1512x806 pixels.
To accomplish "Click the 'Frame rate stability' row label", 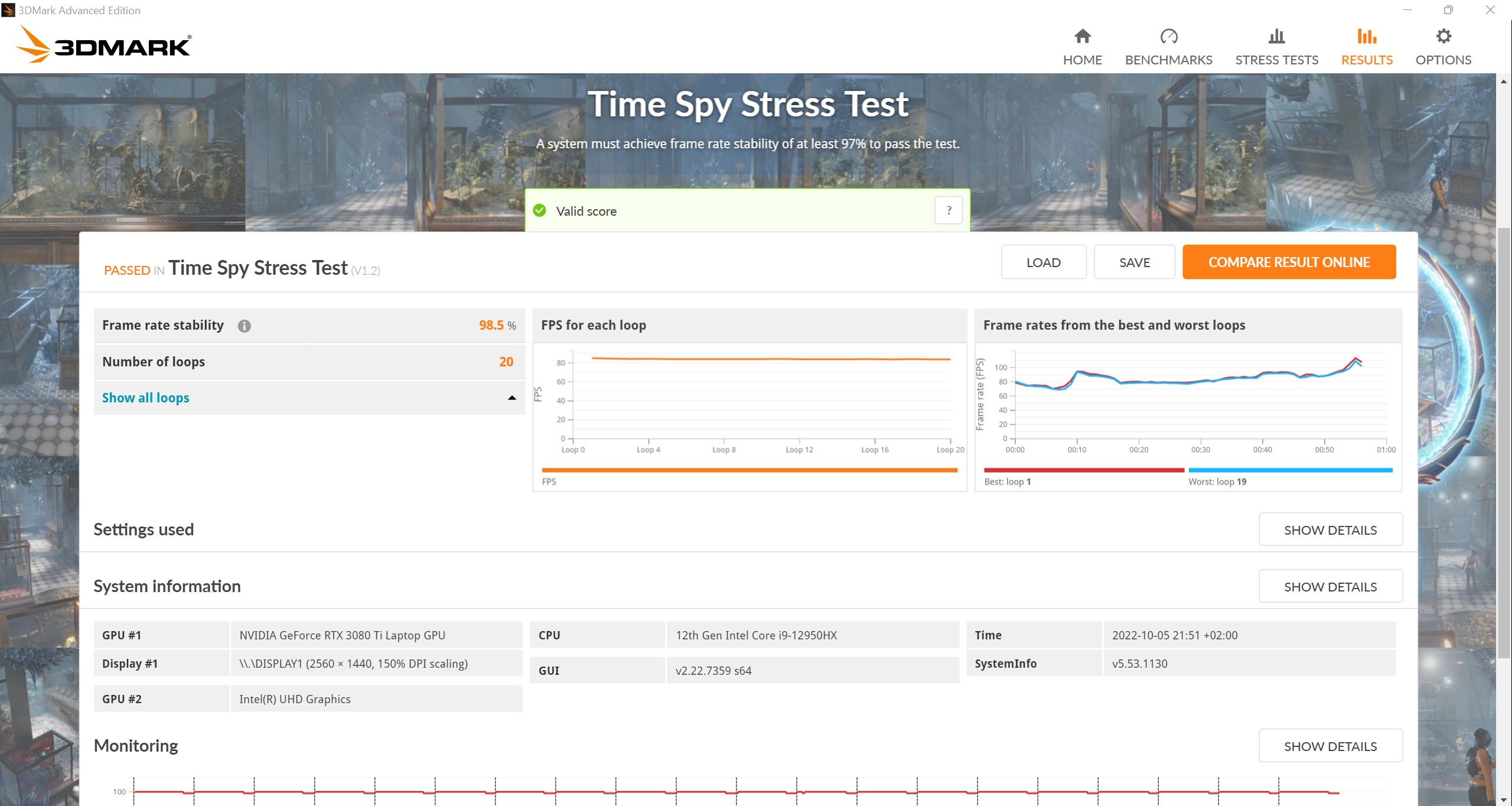I will (163, 325).
